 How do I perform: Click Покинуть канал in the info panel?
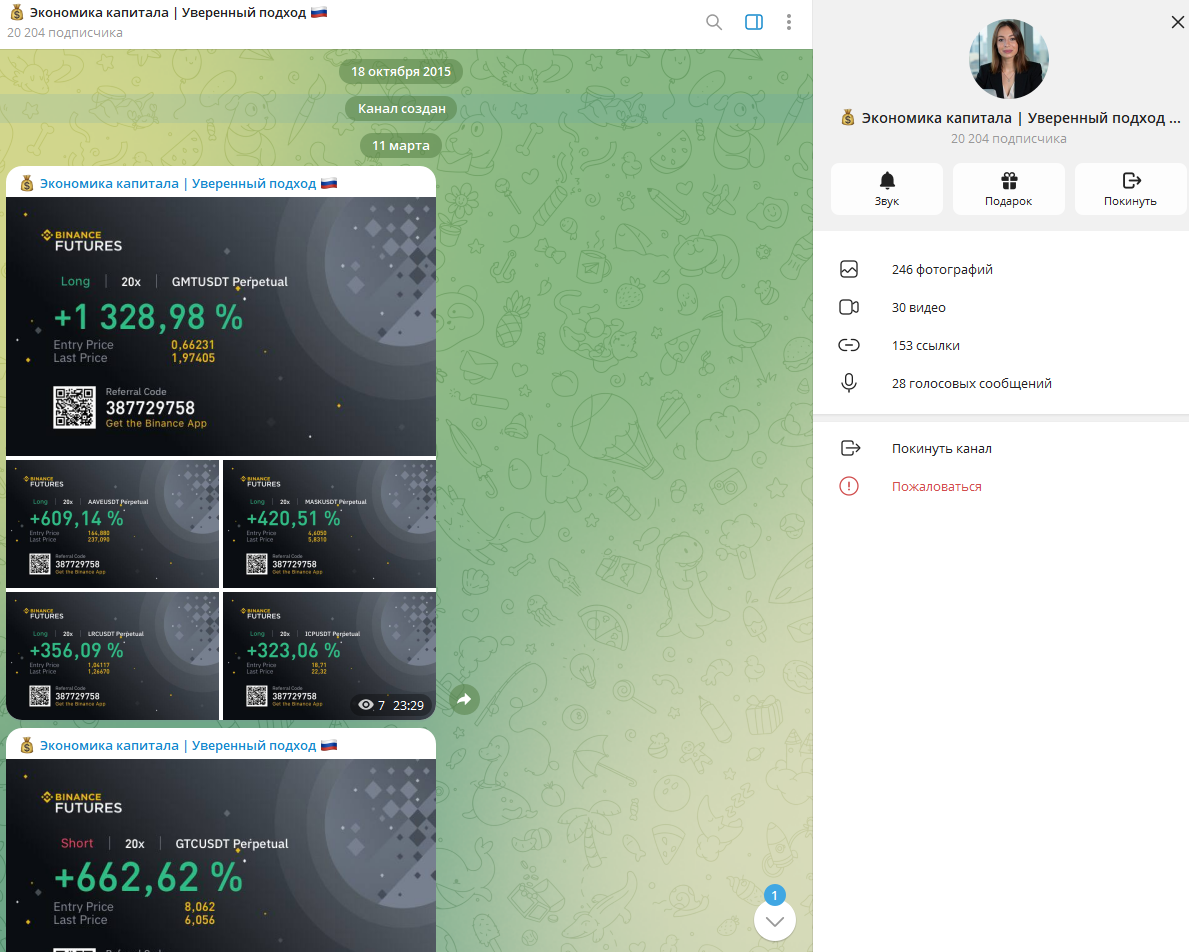(x=941, y=449)
